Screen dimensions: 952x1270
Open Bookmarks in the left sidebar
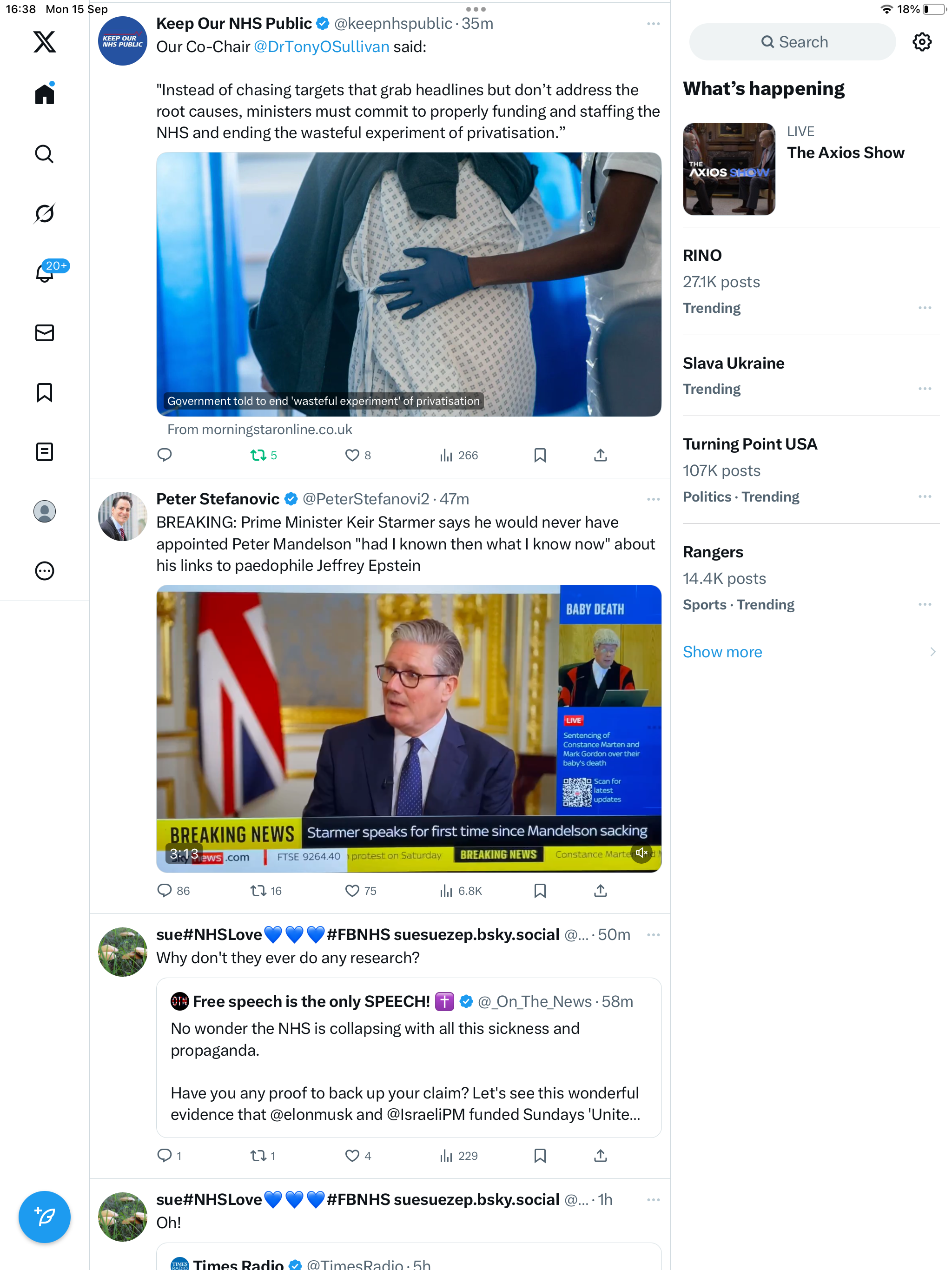point(44,393)
